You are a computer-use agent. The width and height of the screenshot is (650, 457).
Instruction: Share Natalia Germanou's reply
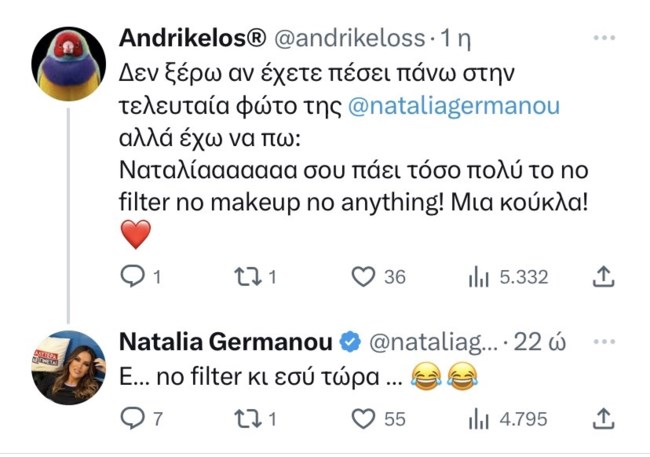603,417
